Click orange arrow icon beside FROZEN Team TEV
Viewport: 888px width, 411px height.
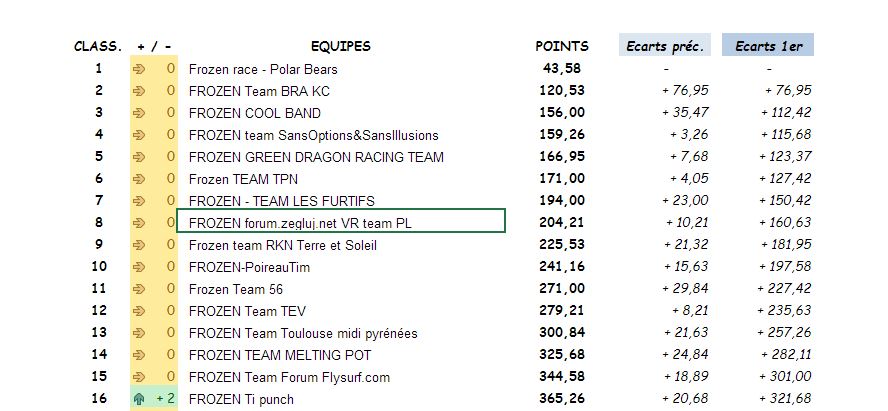(139, 311)
